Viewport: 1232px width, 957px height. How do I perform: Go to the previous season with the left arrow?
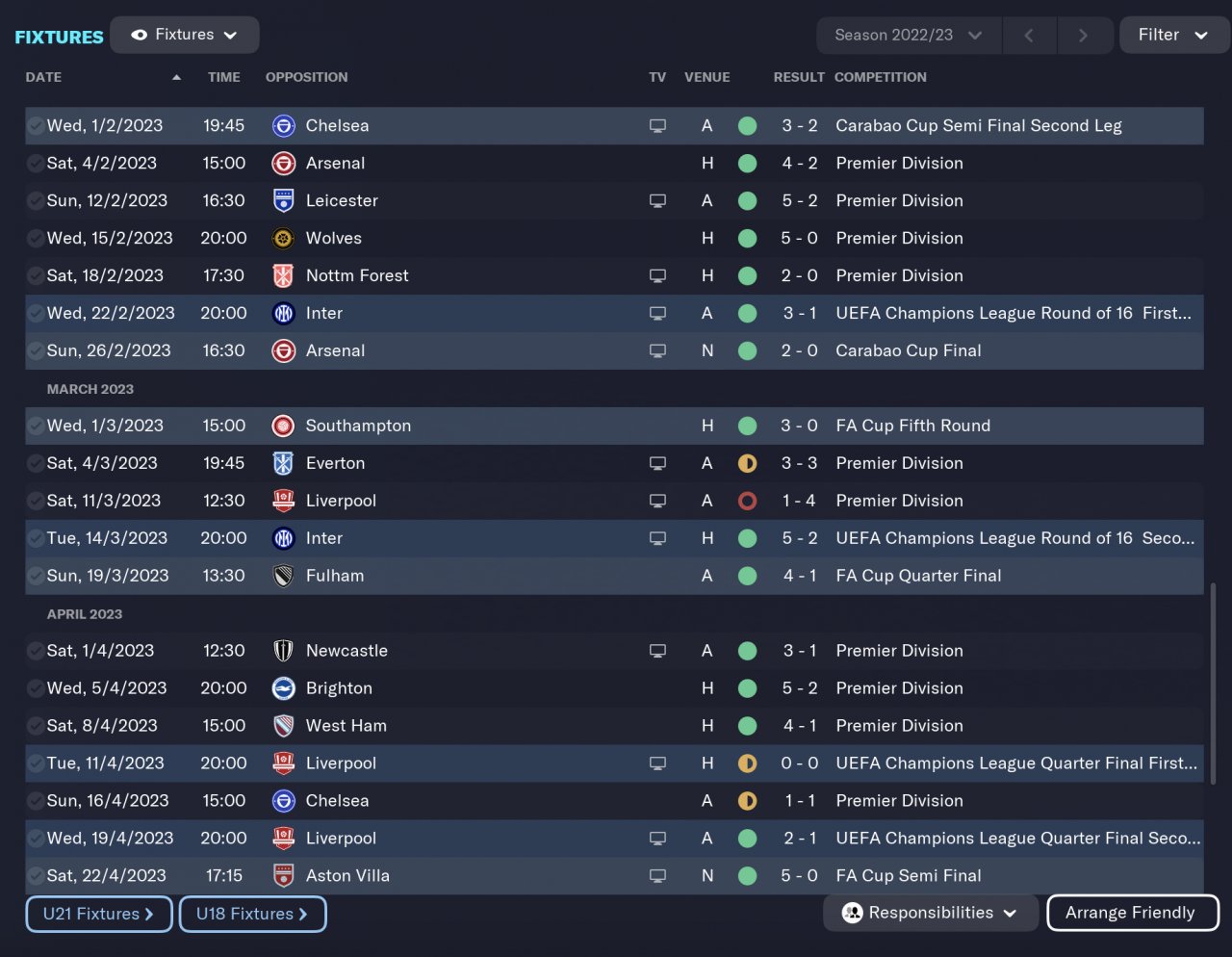(x=1029, y=36)
